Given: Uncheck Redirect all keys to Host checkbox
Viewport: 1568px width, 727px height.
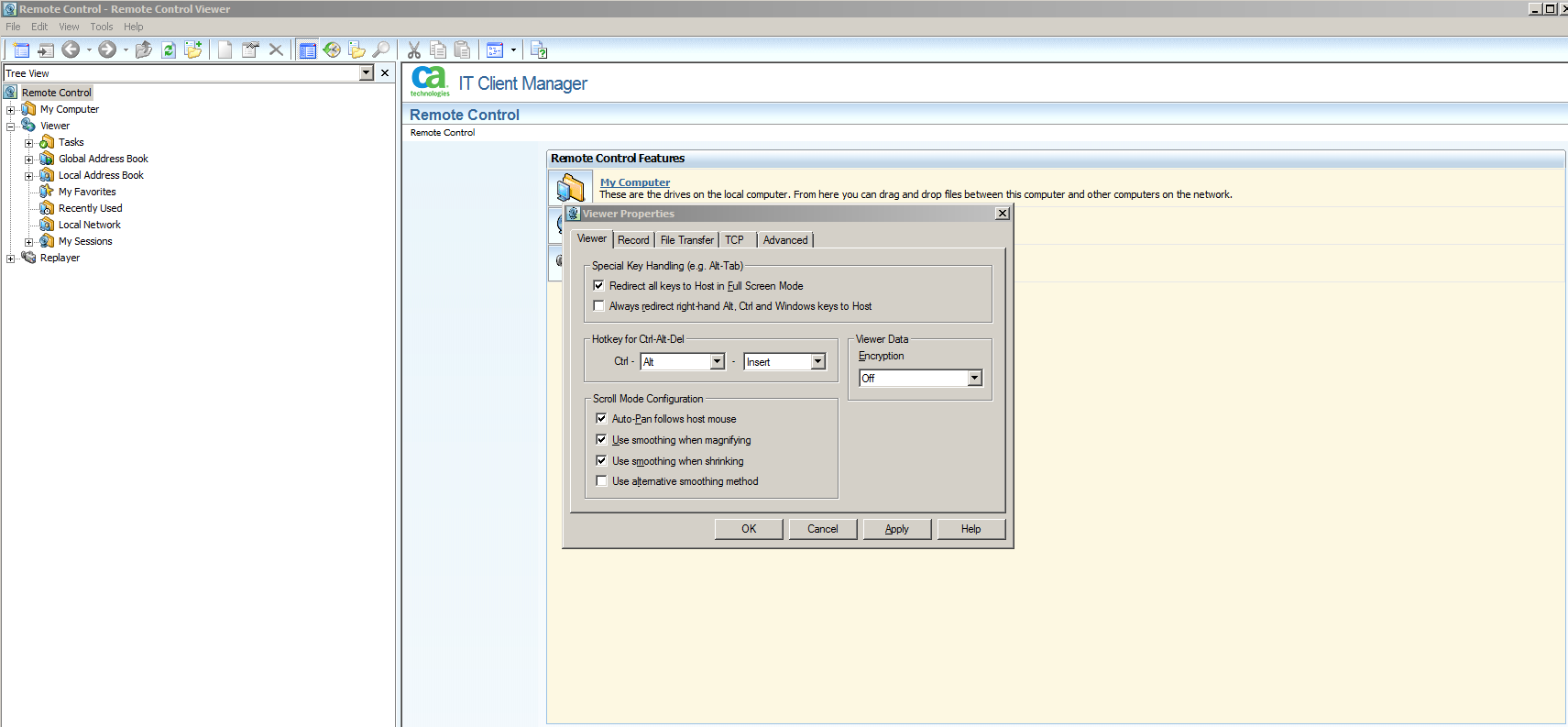Looking at the screenshot, I should [x=599, y=286].
